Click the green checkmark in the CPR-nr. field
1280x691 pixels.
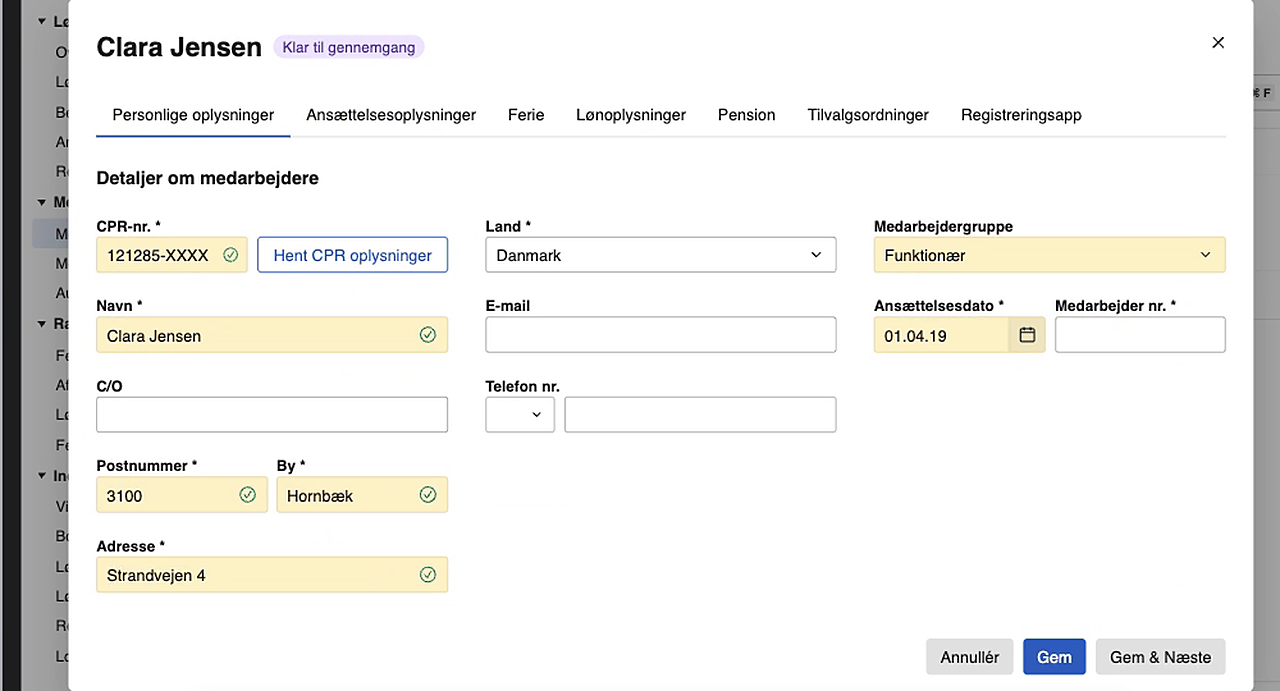(x=230, y=255)
